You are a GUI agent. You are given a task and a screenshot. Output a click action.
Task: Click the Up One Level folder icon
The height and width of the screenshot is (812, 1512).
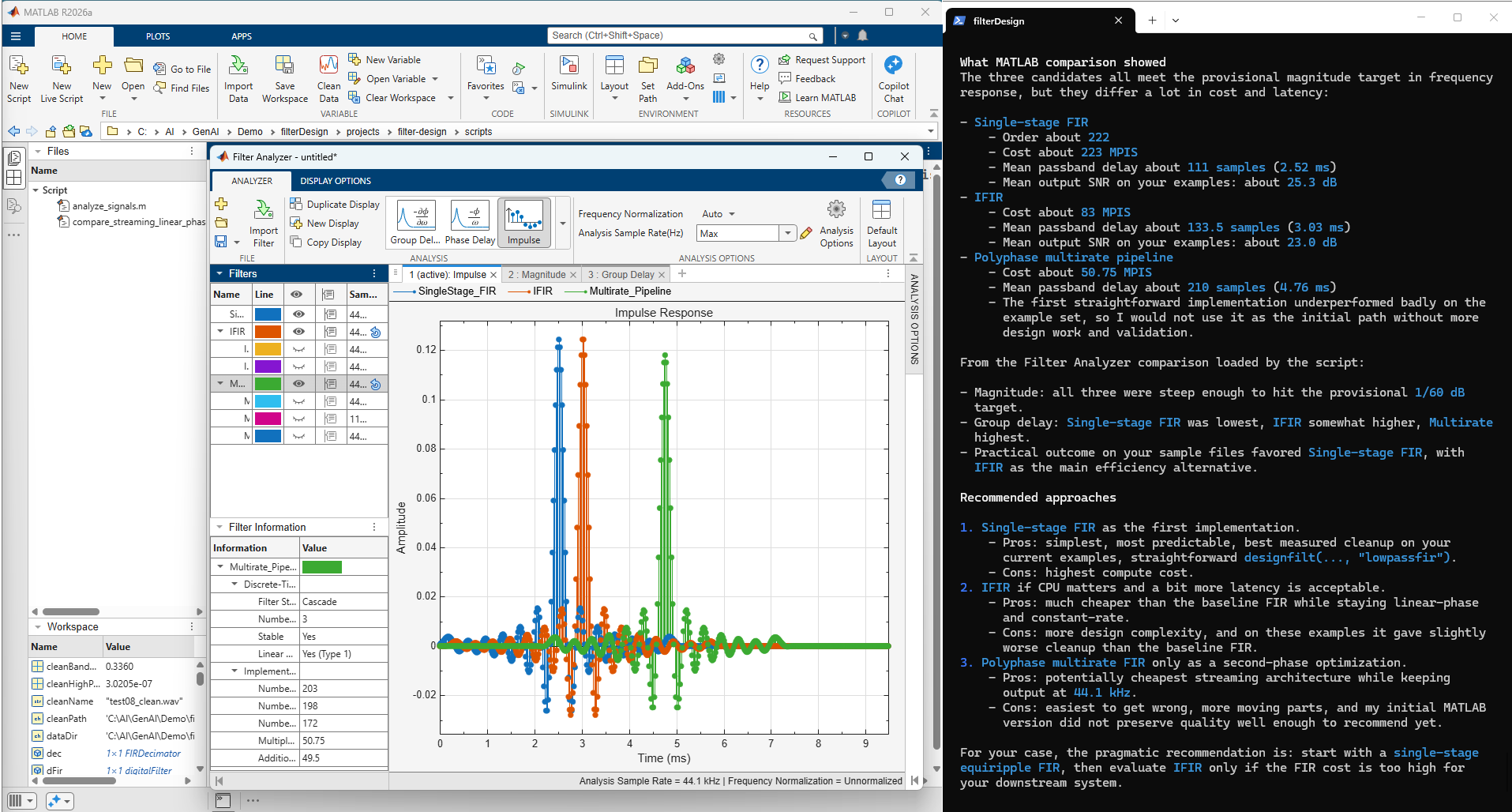(51, 132)
